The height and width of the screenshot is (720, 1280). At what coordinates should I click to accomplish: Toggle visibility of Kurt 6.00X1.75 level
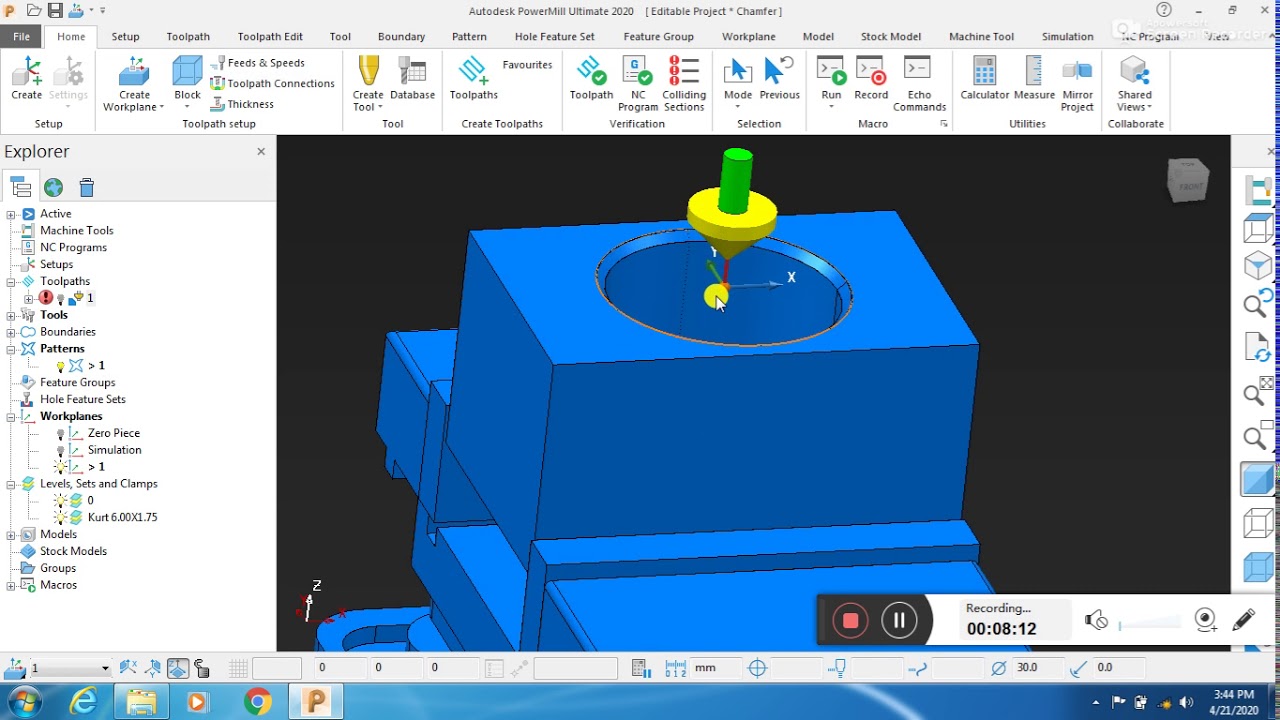coord(60,518)
